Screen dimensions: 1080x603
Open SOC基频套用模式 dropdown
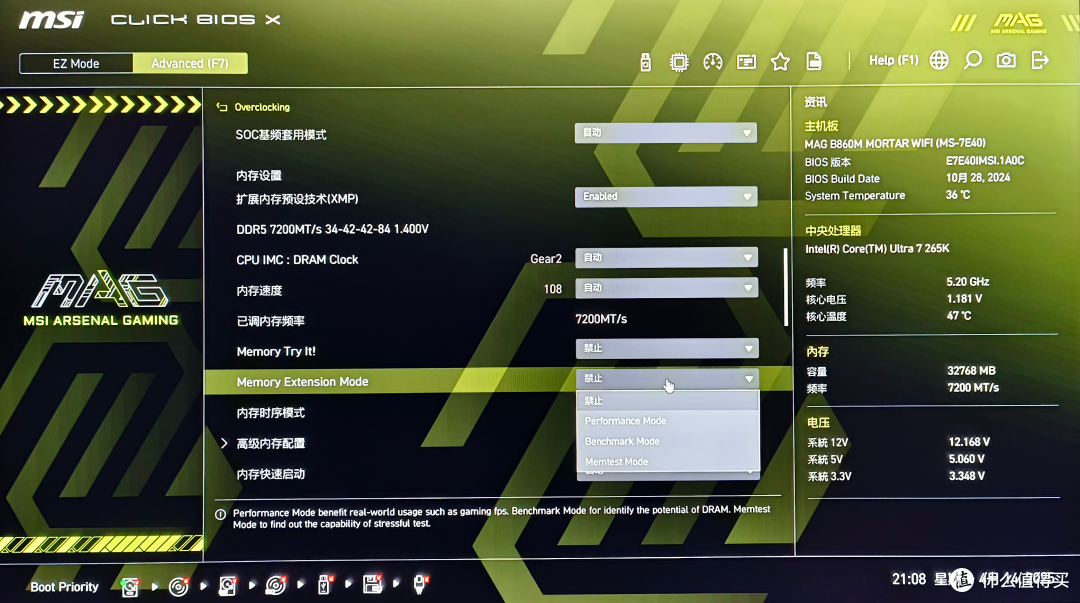coord(665,133)
